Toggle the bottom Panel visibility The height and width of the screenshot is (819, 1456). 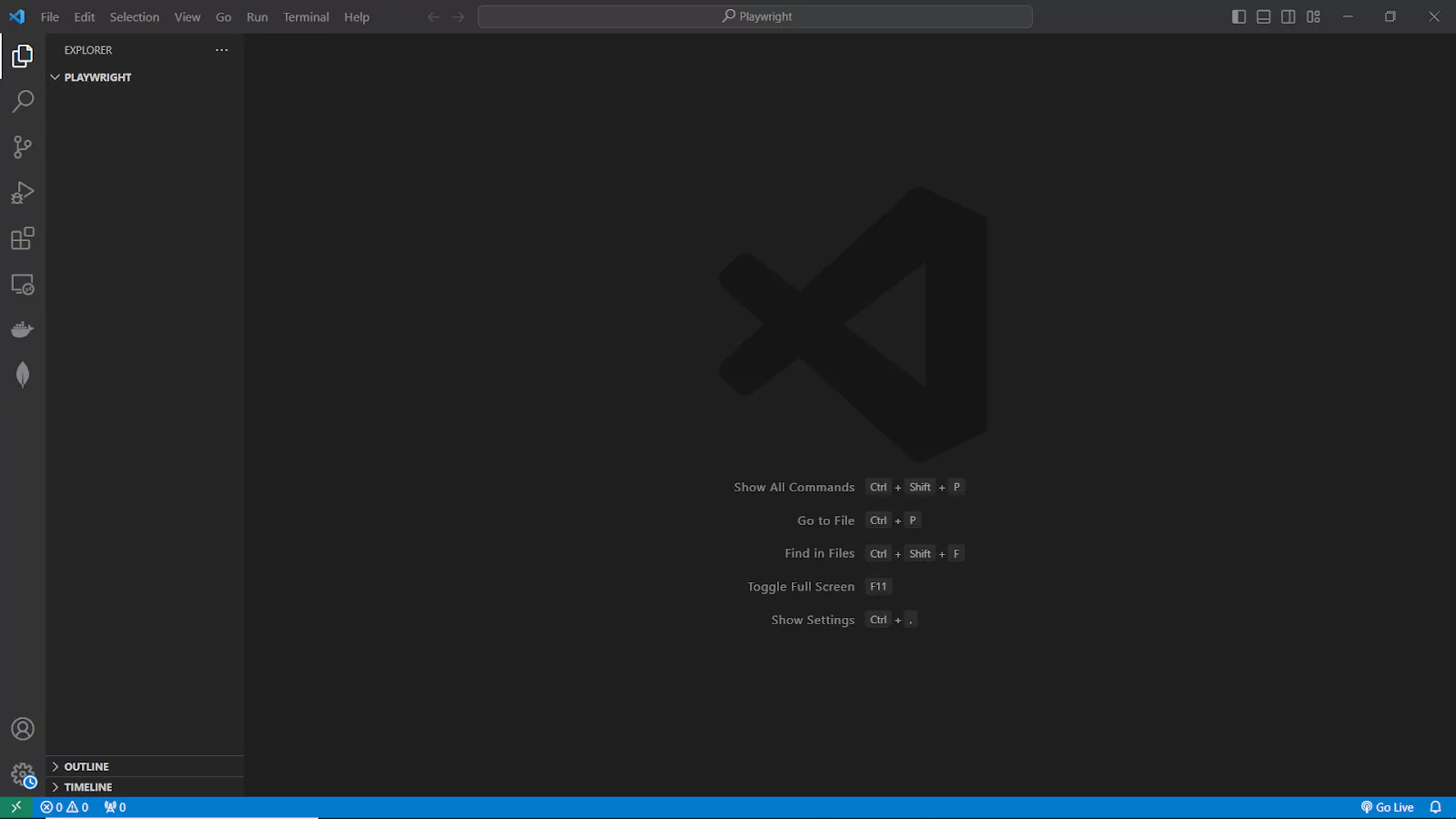coord(1263,16)
